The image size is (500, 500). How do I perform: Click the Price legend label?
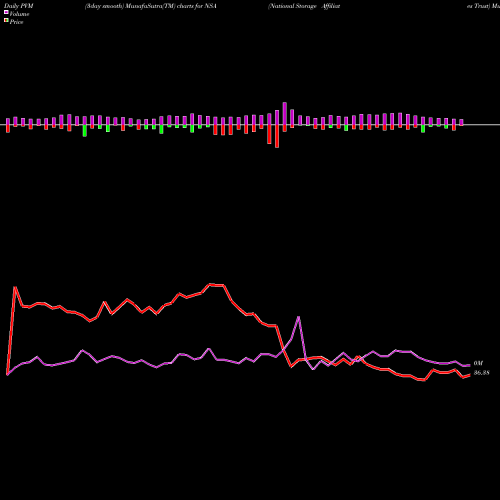tap(16, 22)
